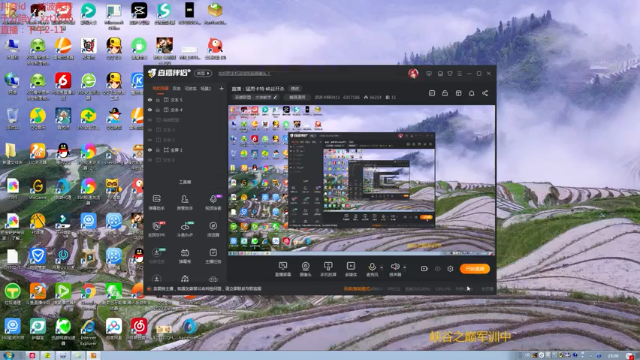Open the skin shirt icon

(x=450, y=74)
